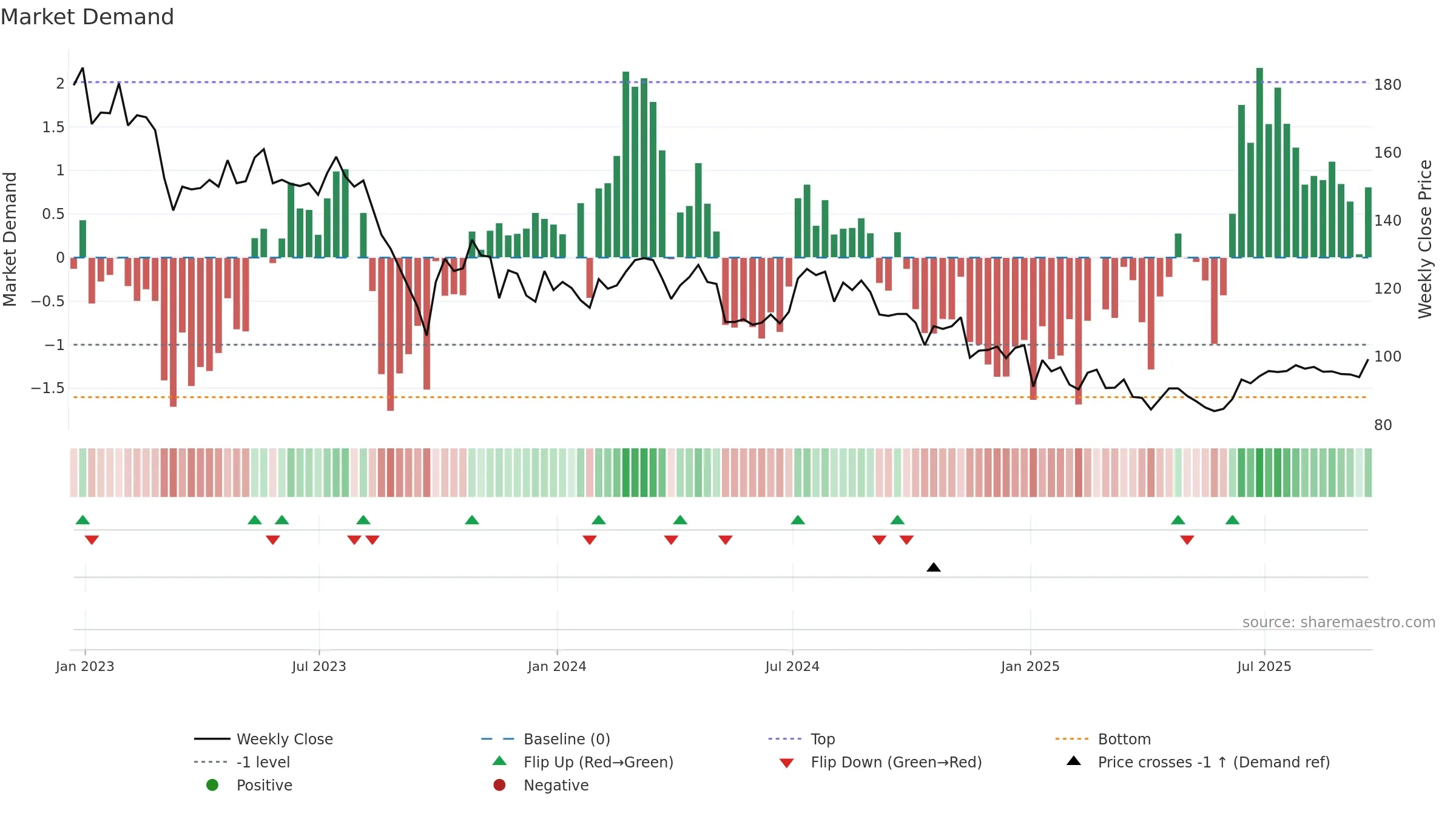The width and height of the screenshot is (1456, 819).
Task: Click the Jan 2023 x-axis label
Action: pos(85,666)
